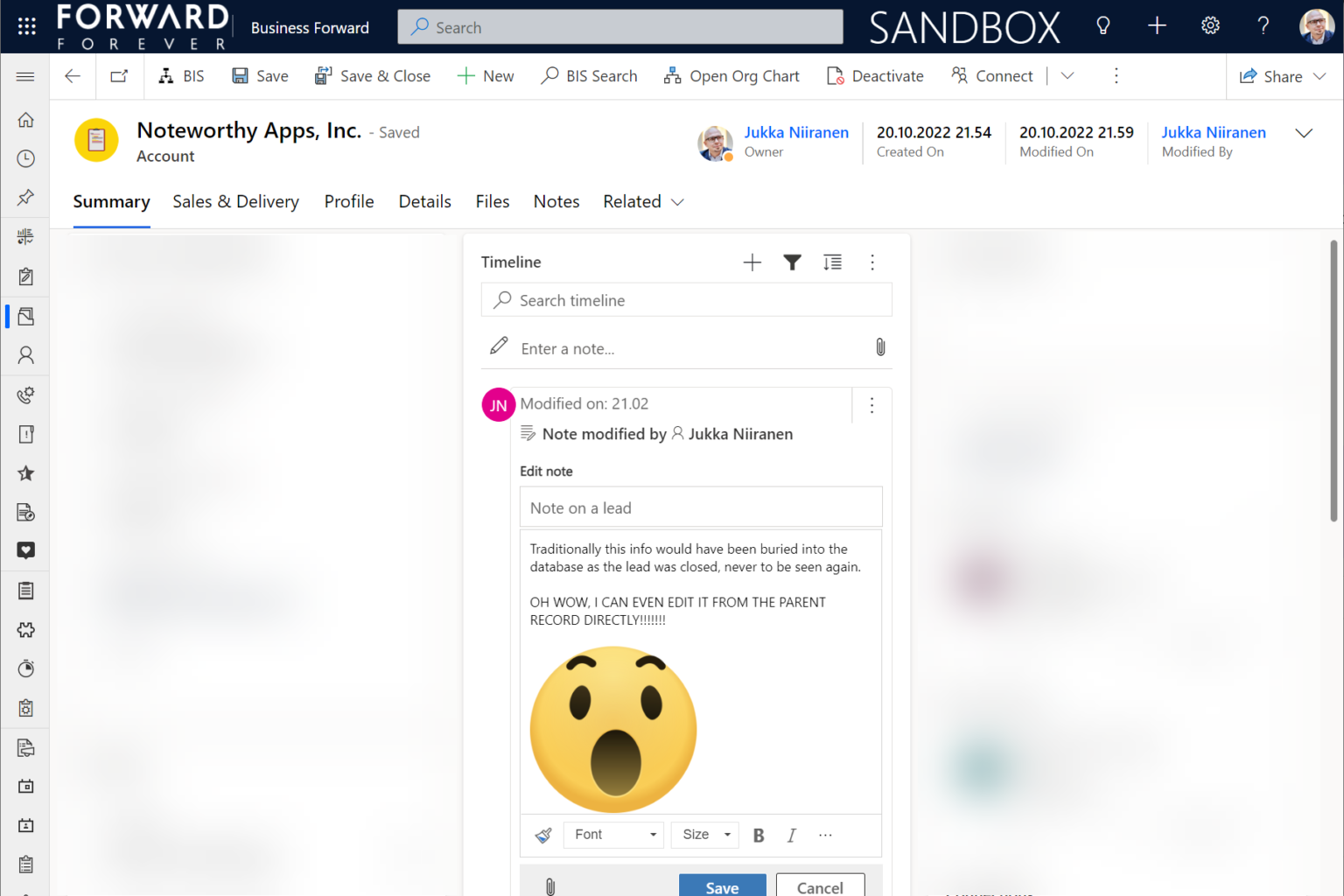Create a new timeline record with plus icon

pyautogui.click(x=752, y=262)
